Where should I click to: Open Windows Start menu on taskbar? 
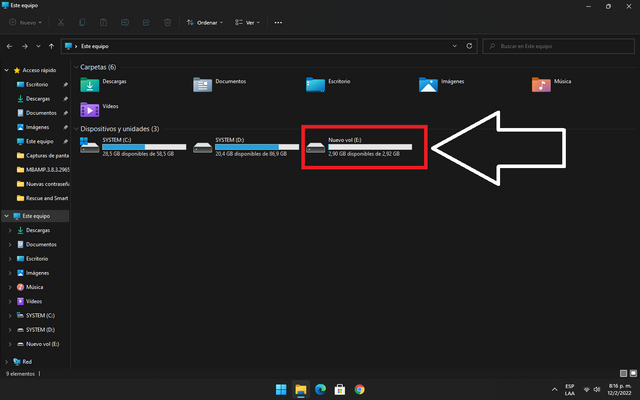(x=281, y=389)
